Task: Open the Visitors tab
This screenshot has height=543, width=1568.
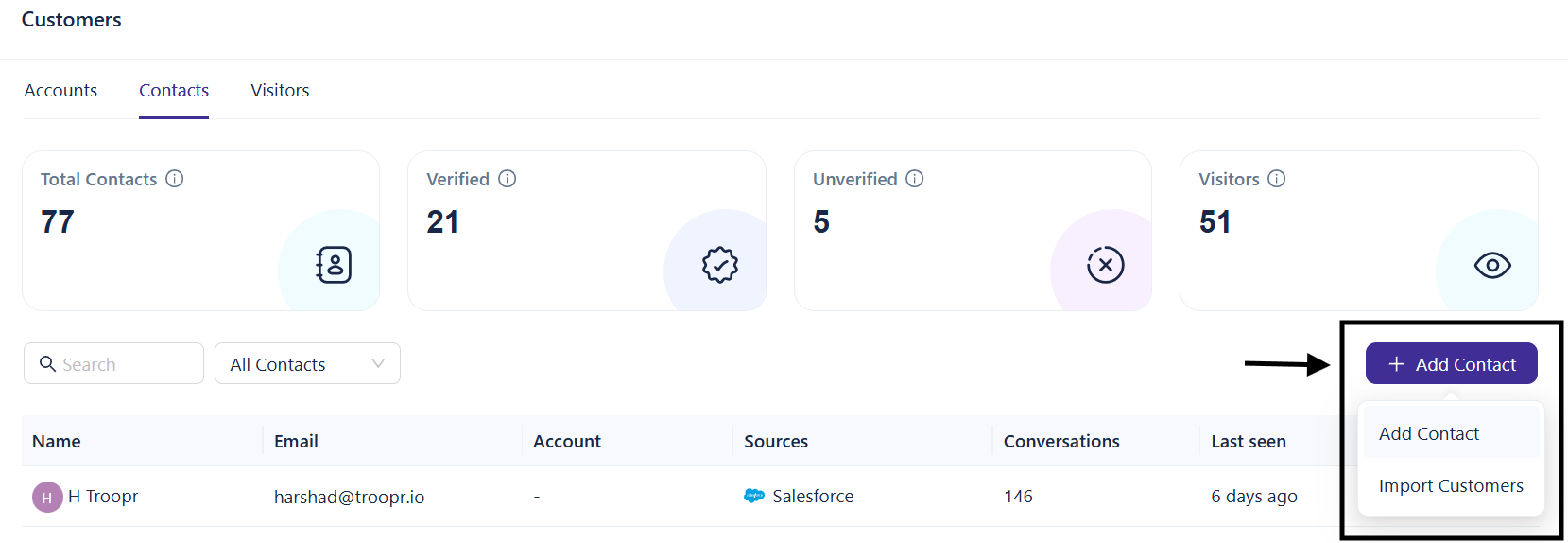Action: click(x=280, y=91)
